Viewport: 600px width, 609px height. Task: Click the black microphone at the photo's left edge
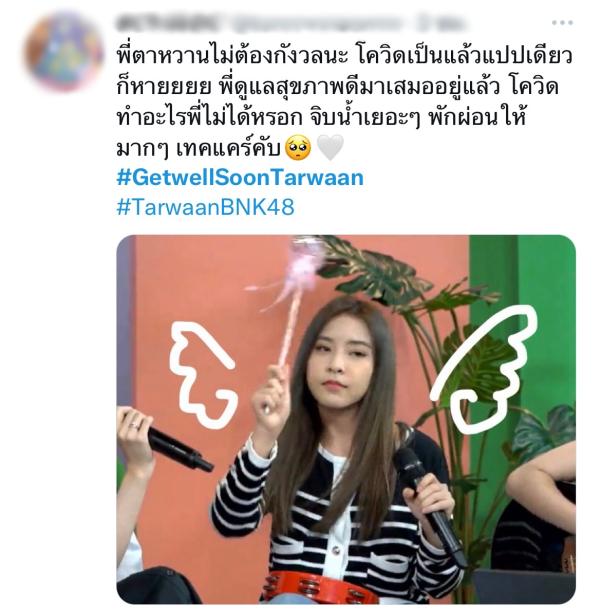(x=177, y=447)
